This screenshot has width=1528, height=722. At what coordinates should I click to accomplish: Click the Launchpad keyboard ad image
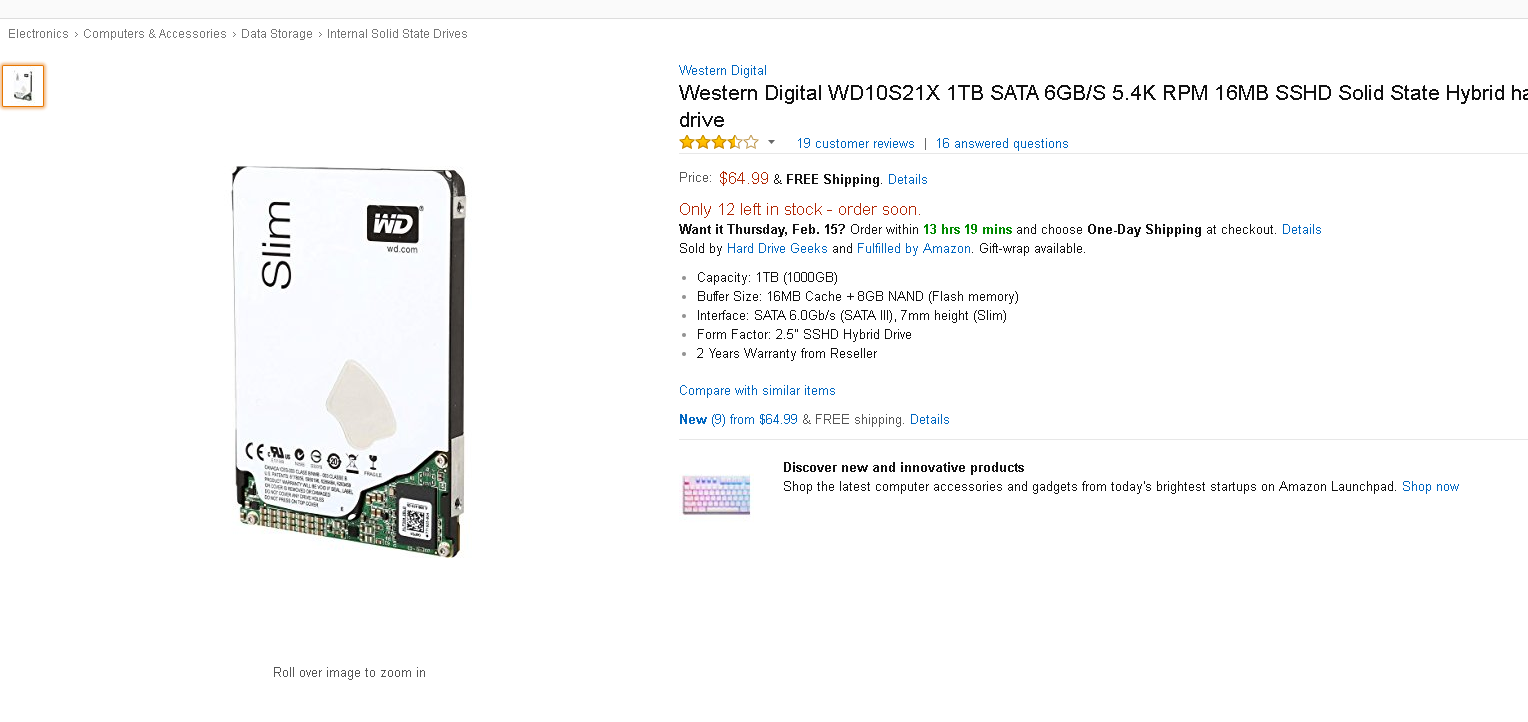[716, 495]
